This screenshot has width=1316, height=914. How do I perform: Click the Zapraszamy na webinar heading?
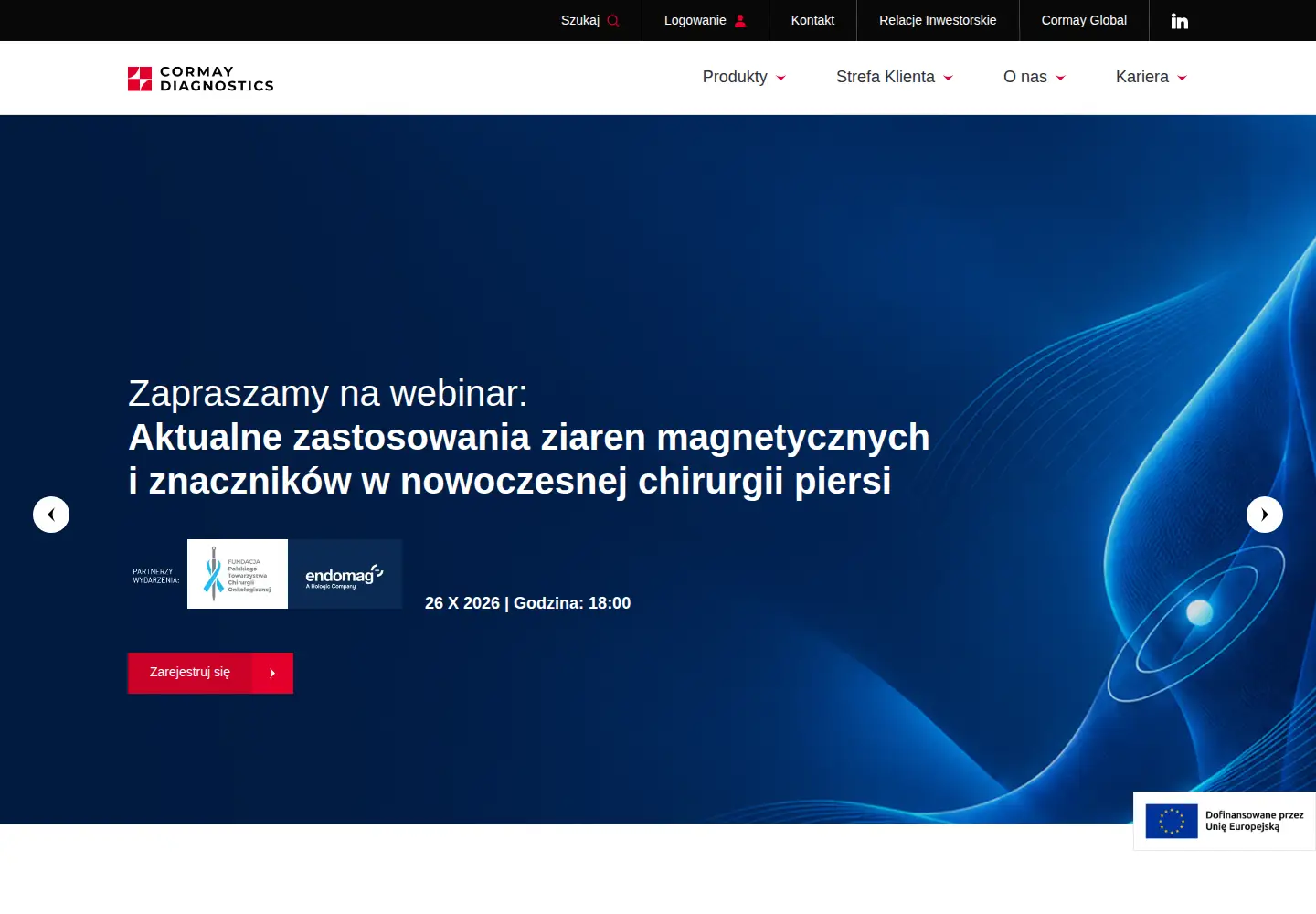coord(328,393)
